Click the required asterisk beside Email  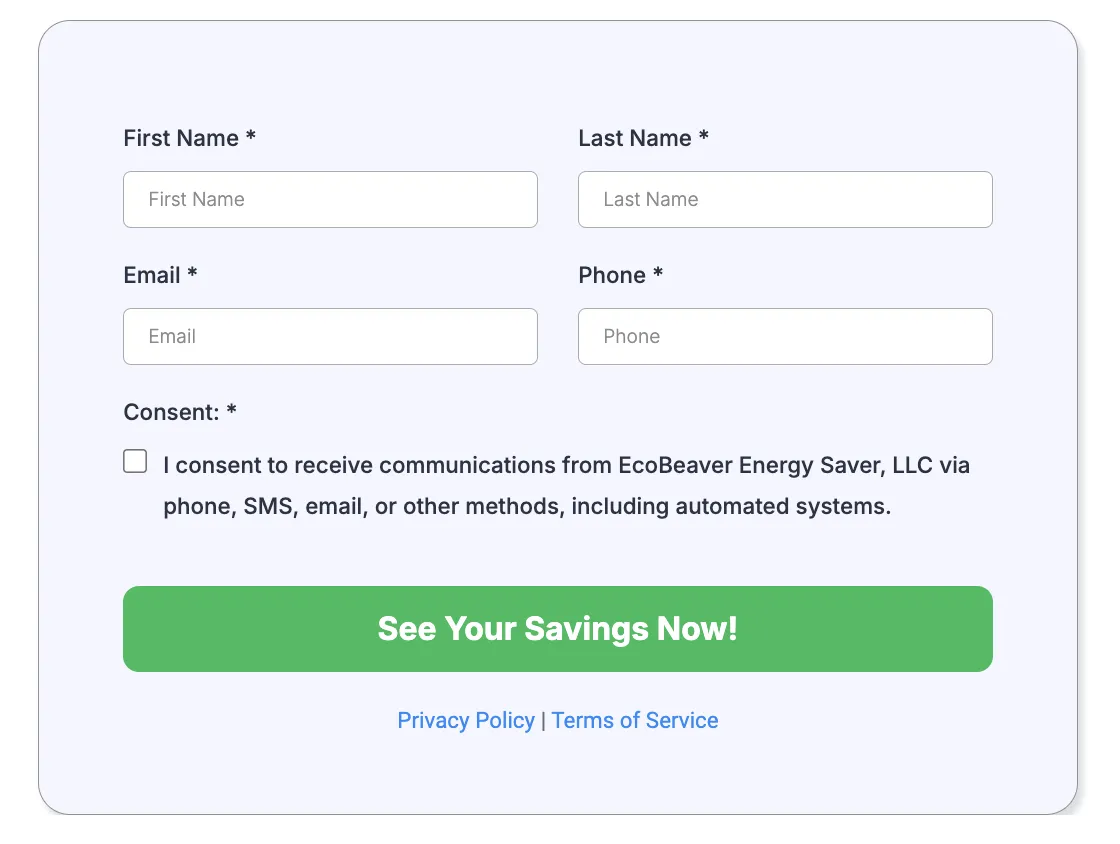coord(192,274)
